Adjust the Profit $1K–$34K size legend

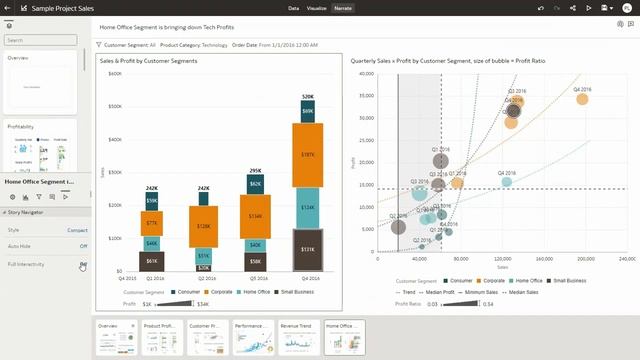pos(175,304)
